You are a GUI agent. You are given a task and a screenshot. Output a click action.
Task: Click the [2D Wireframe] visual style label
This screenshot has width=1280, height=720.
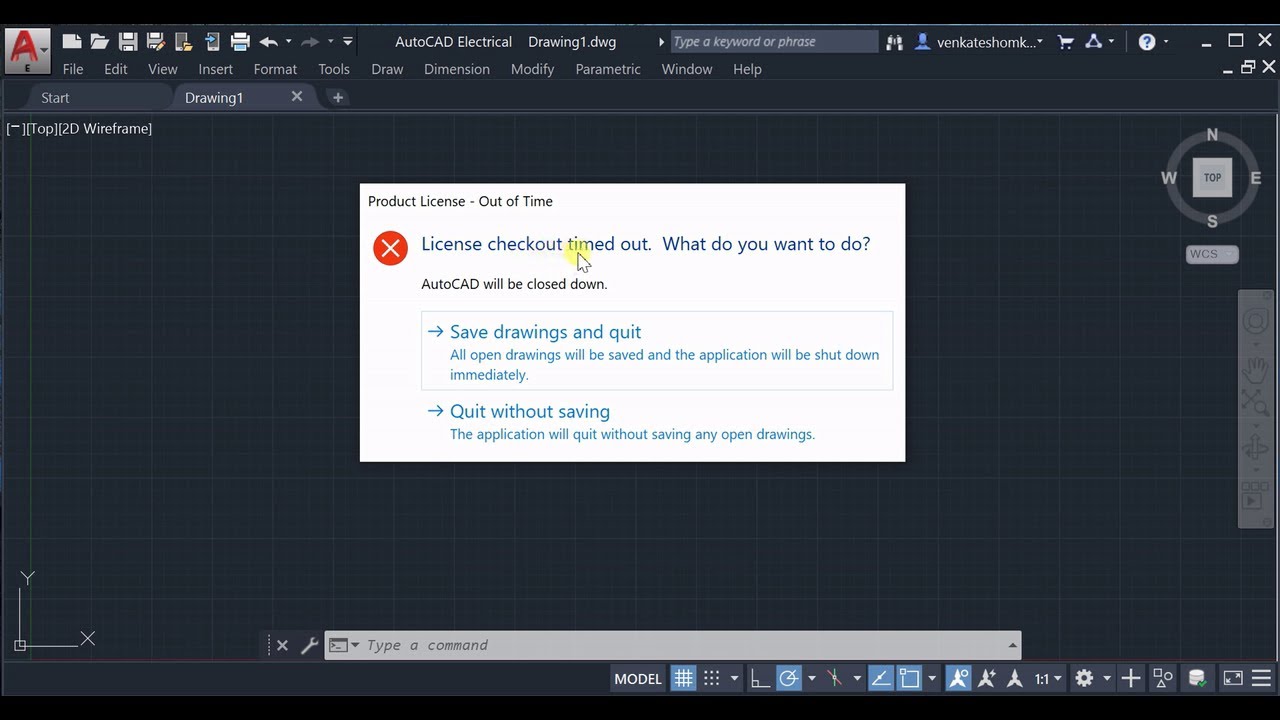105,128
